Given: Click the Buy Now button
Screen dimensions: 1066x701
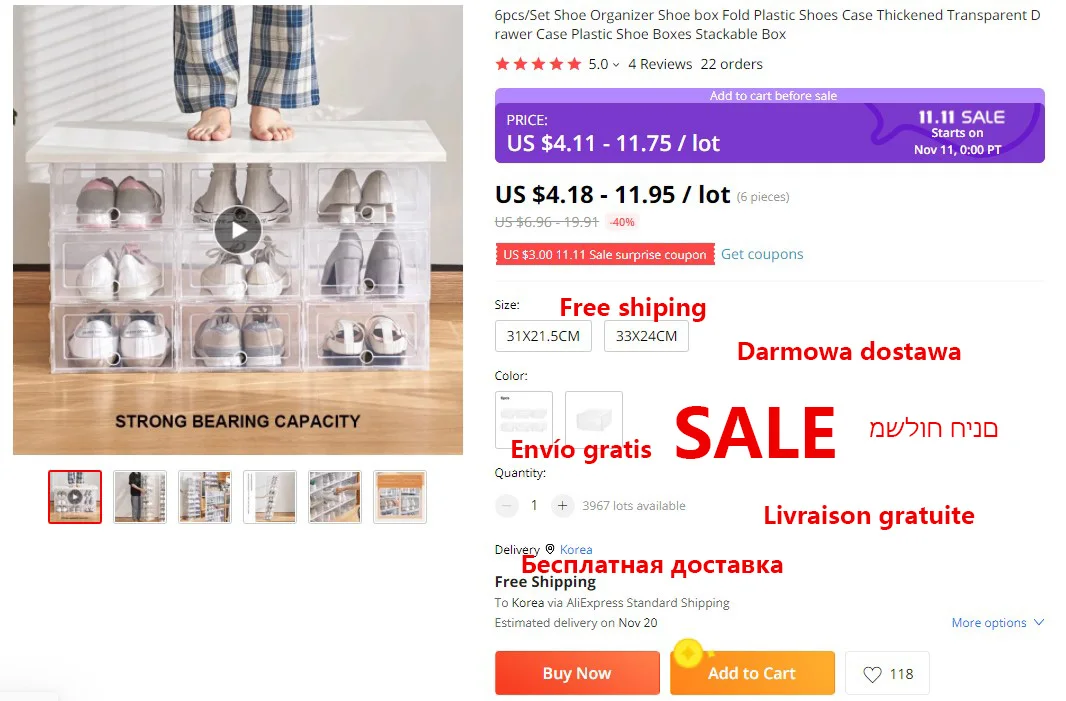Looking at the screenshot, I should 577,673.
